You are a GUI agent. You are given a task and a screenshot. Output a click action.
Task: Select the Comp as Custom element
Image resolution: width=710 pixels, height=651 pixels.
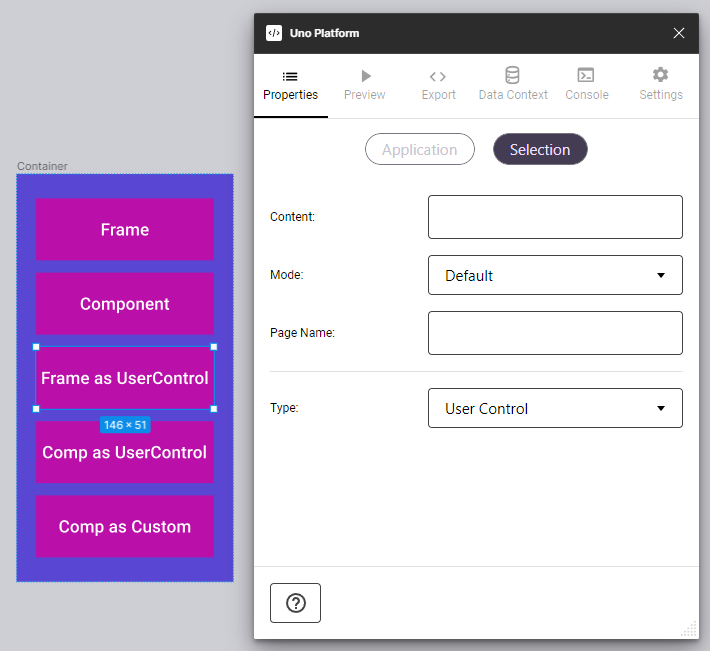tap(125, 527)
